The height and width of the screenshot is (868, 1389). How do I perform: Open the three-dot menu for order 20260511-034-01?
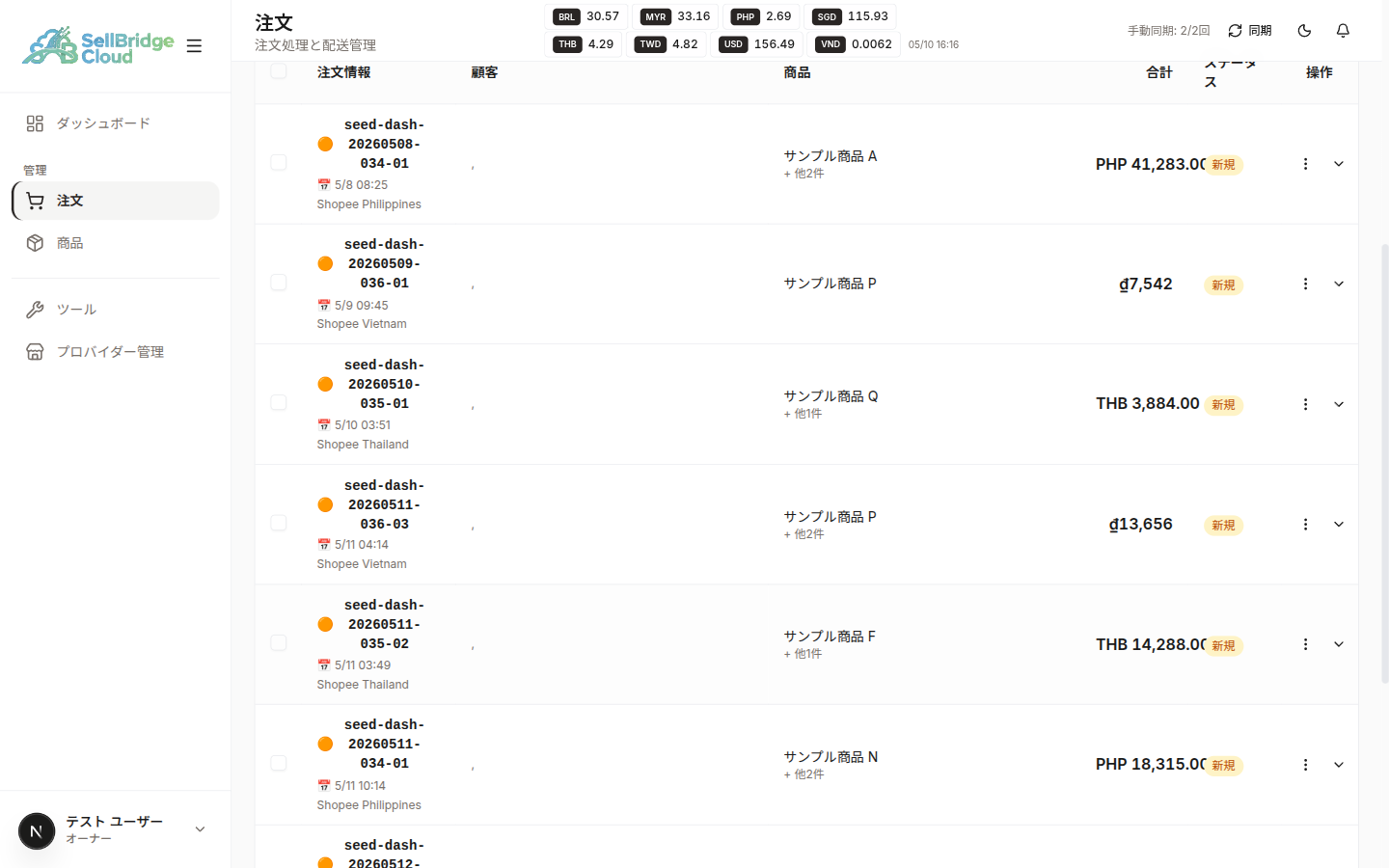click(x=1305, y=765)
